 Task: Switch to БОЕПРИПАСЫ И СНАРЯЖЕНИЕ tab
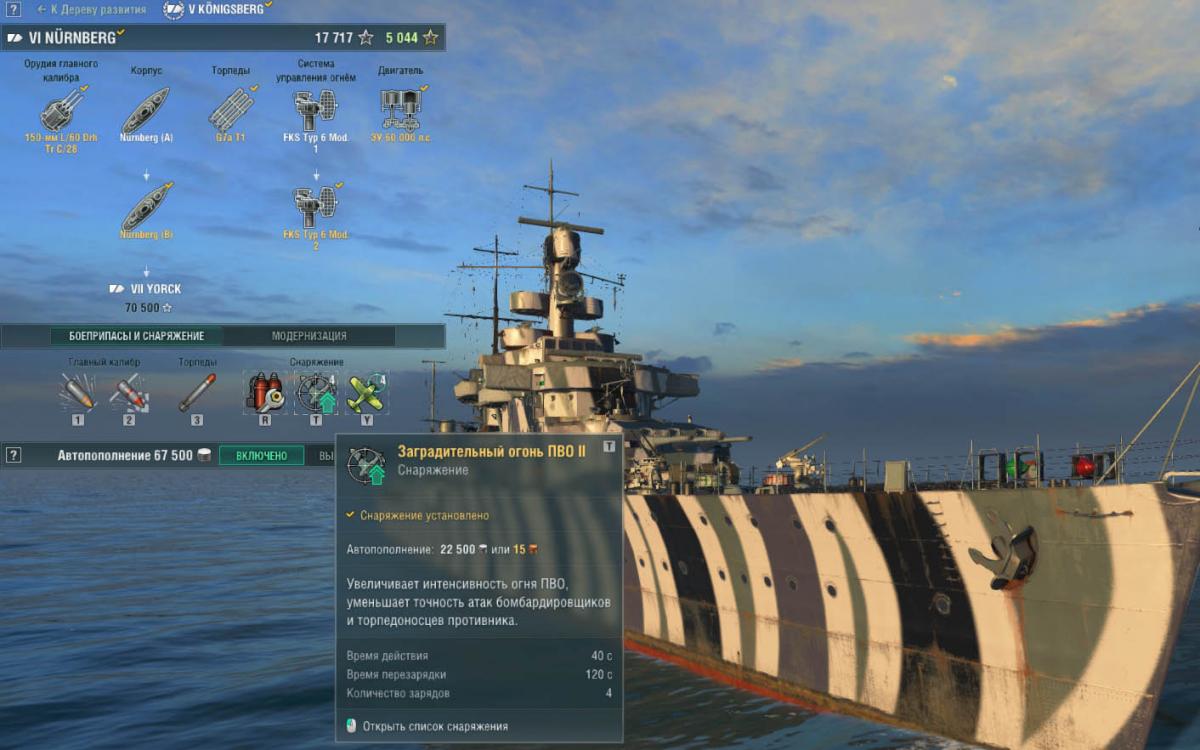pos(136,336)
